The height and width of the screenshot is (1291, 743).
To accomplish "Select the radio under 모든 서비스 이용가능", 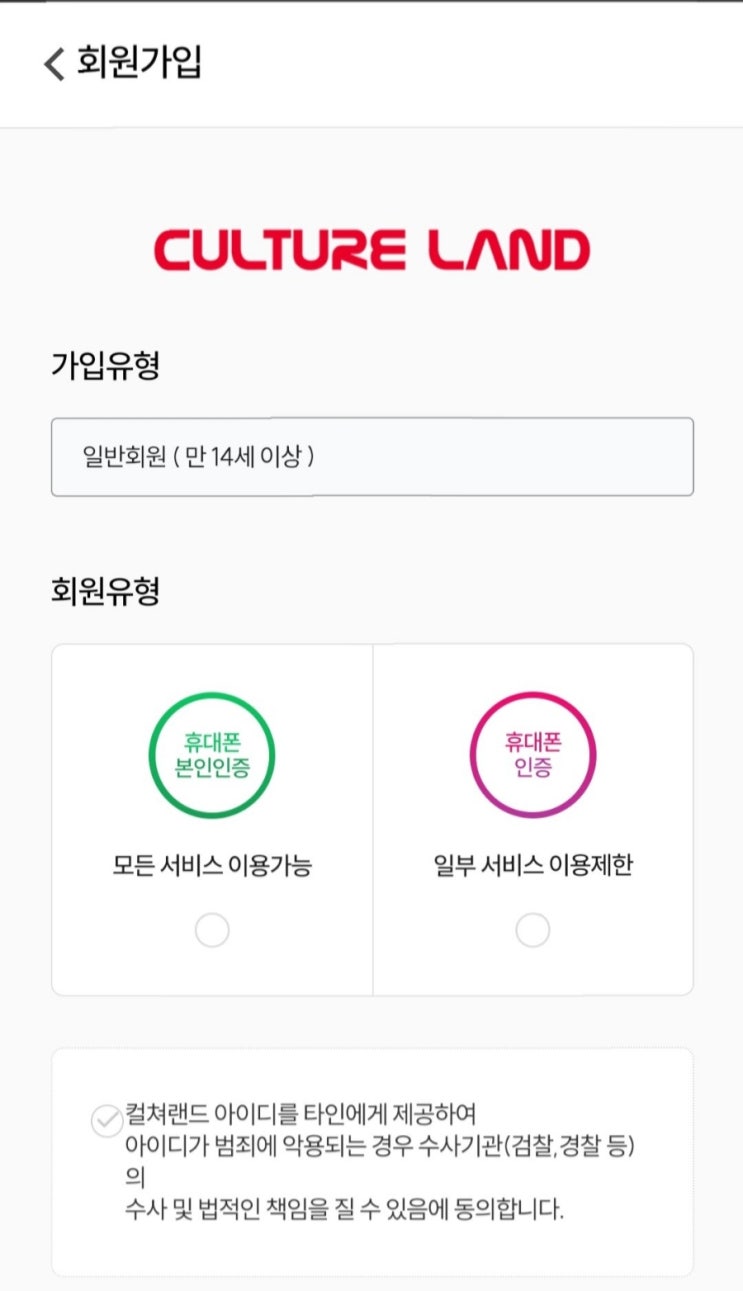I will coord(212,930).
